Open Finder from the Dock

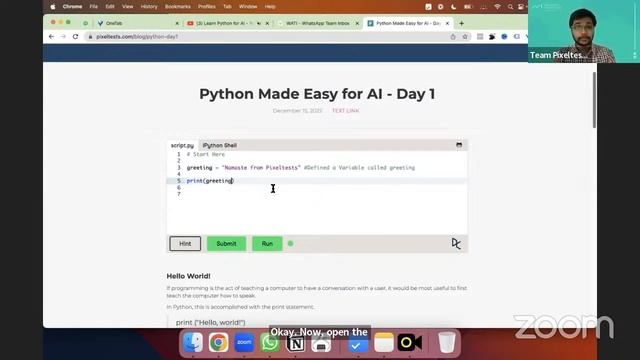[x=193, y=342]
